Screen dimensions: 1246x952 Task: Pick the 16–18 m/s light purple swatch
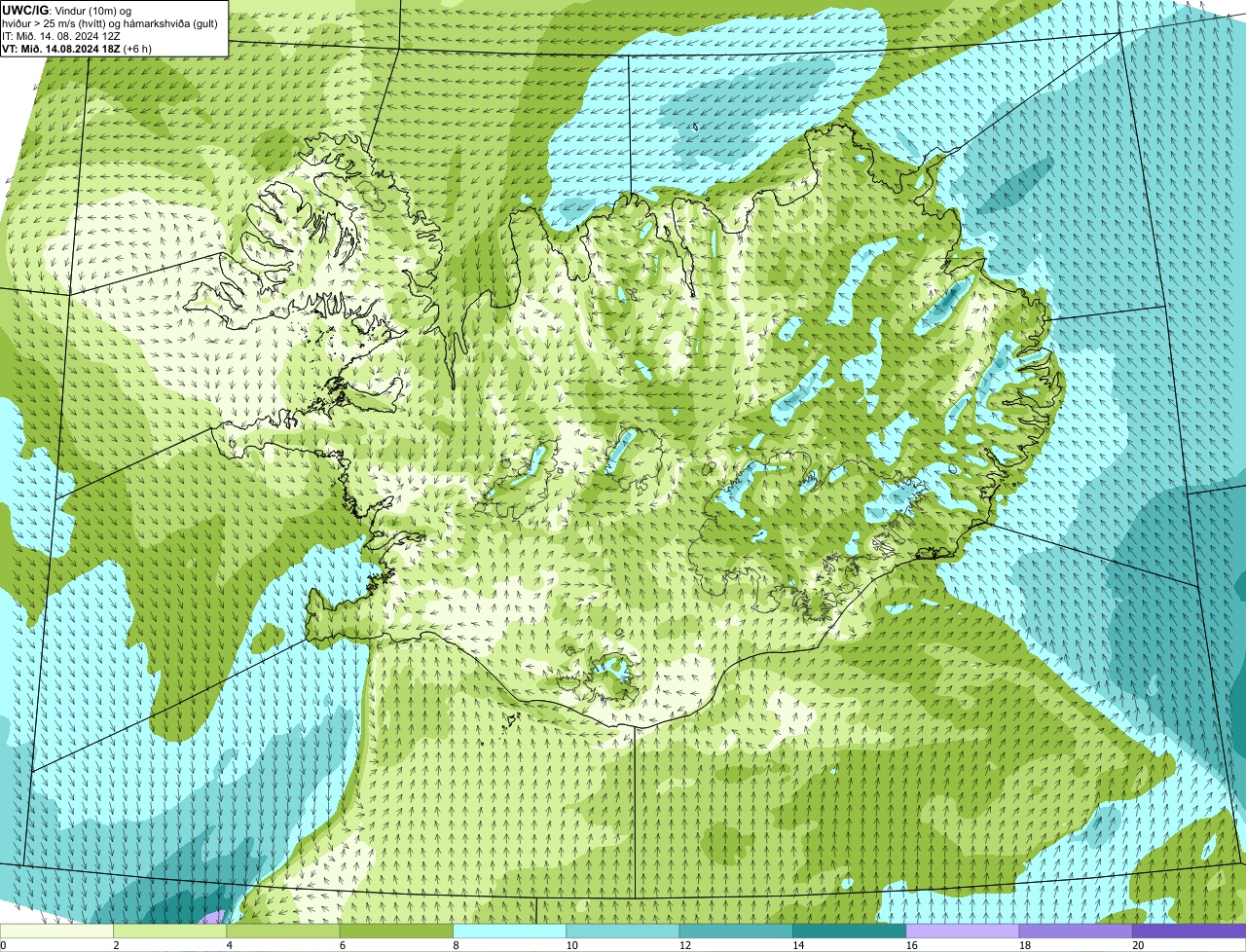(x=963, y=931)
